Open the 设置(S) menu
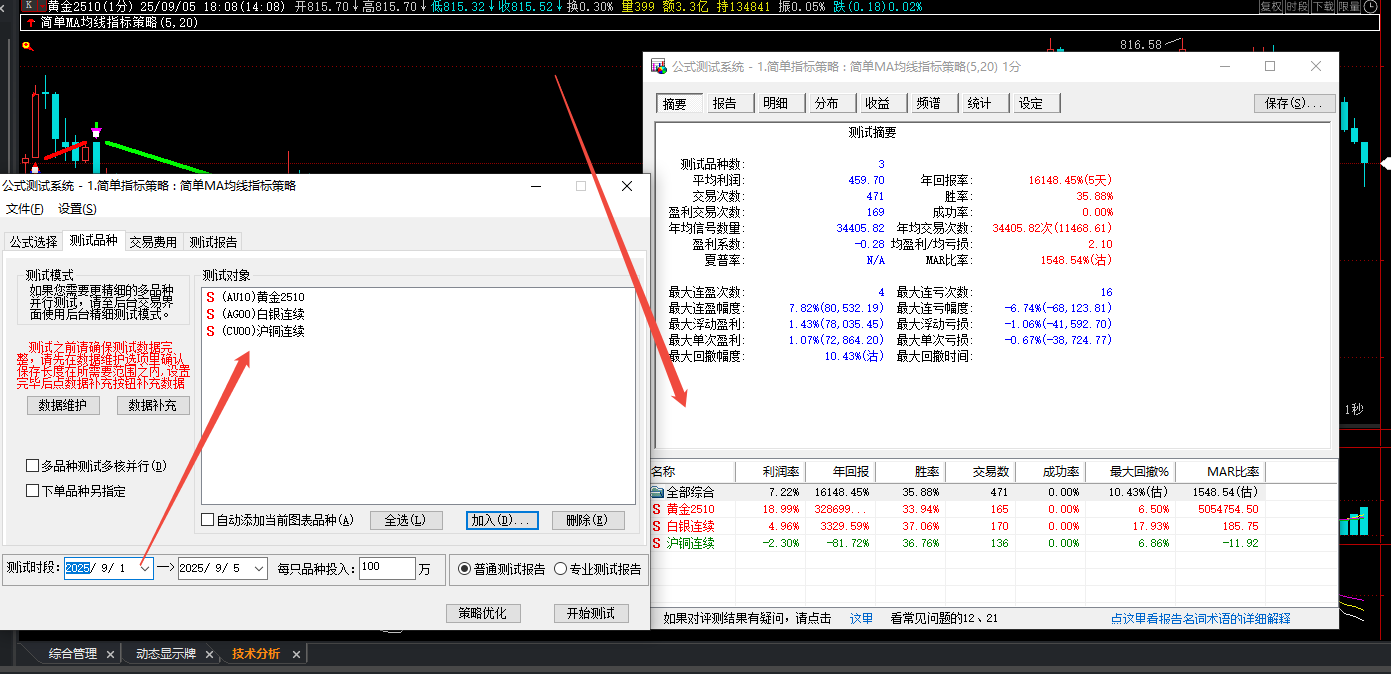Screen dimensions: 1391x674 coord(77,209)
